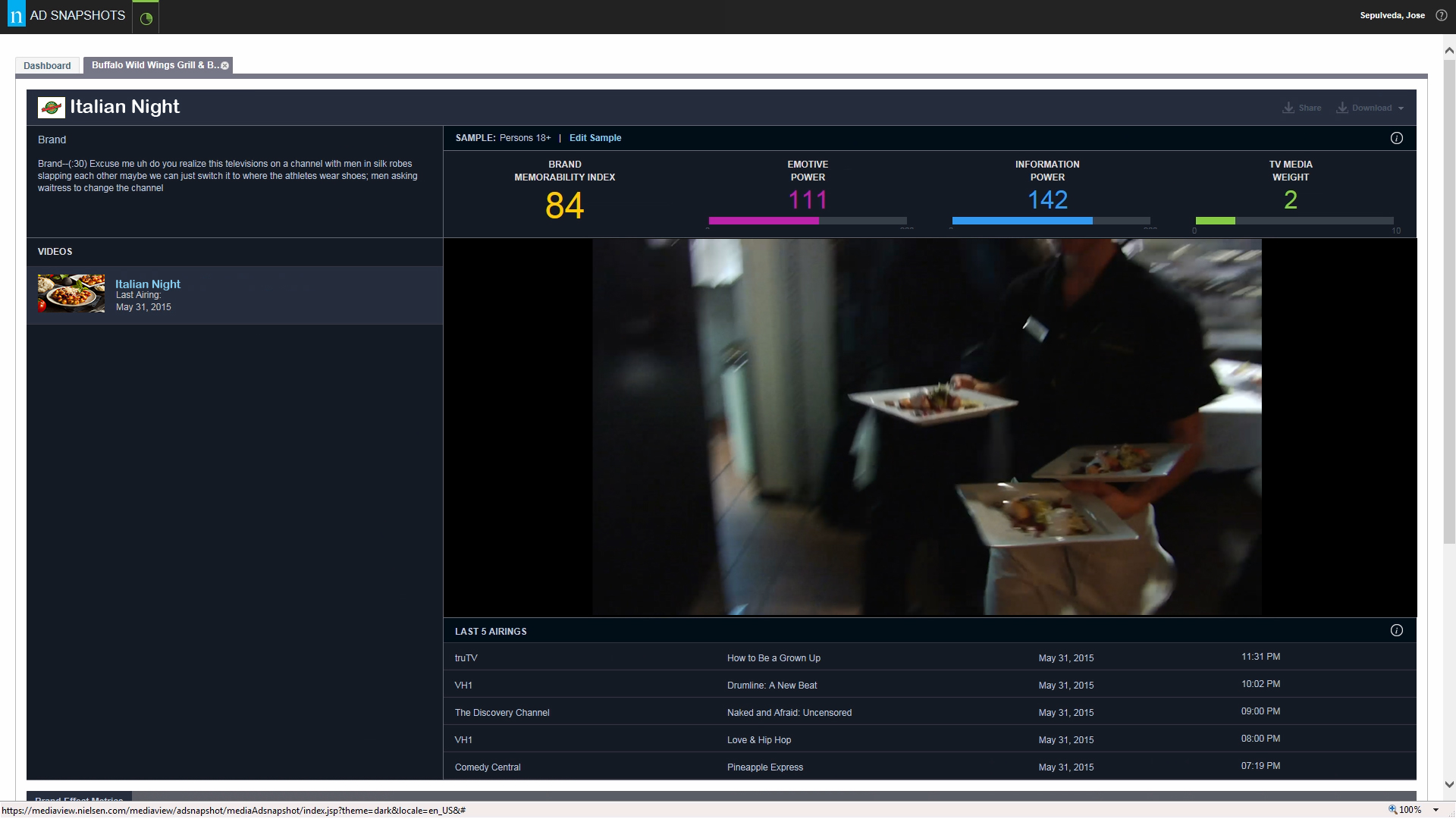Click the zoom magnifier icon

tap(1392, 810)
